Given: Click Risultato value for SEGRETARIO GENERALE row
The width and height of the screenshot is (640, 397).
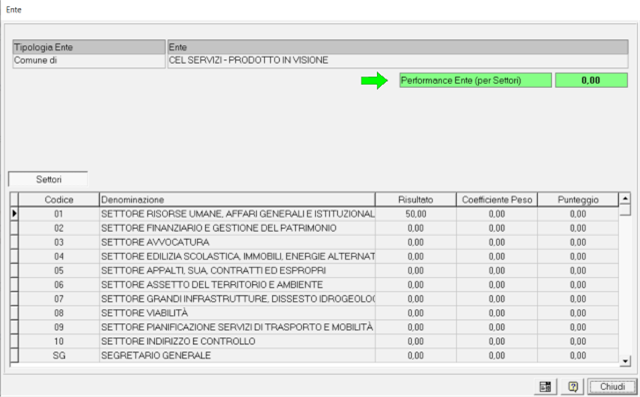Looking at the screenshot, I should click(x=416, y=355).
